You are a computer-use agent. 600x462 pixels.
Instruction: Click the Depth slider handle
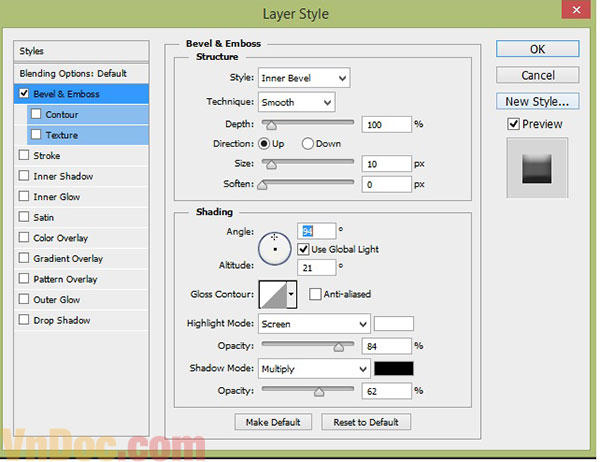pyautogui.click(x=271, y=125)
